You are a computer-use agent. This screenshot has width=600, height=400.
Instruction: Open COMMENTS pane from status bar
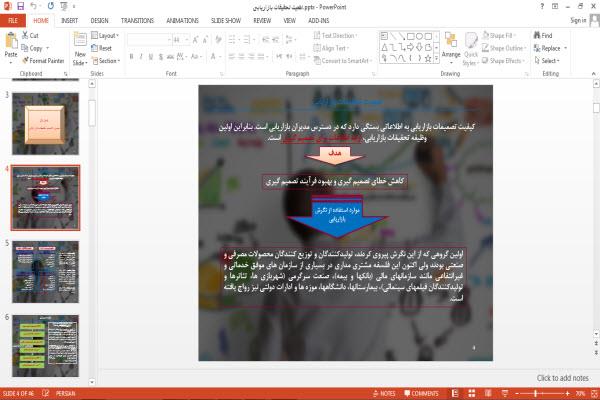click(421, 393)
